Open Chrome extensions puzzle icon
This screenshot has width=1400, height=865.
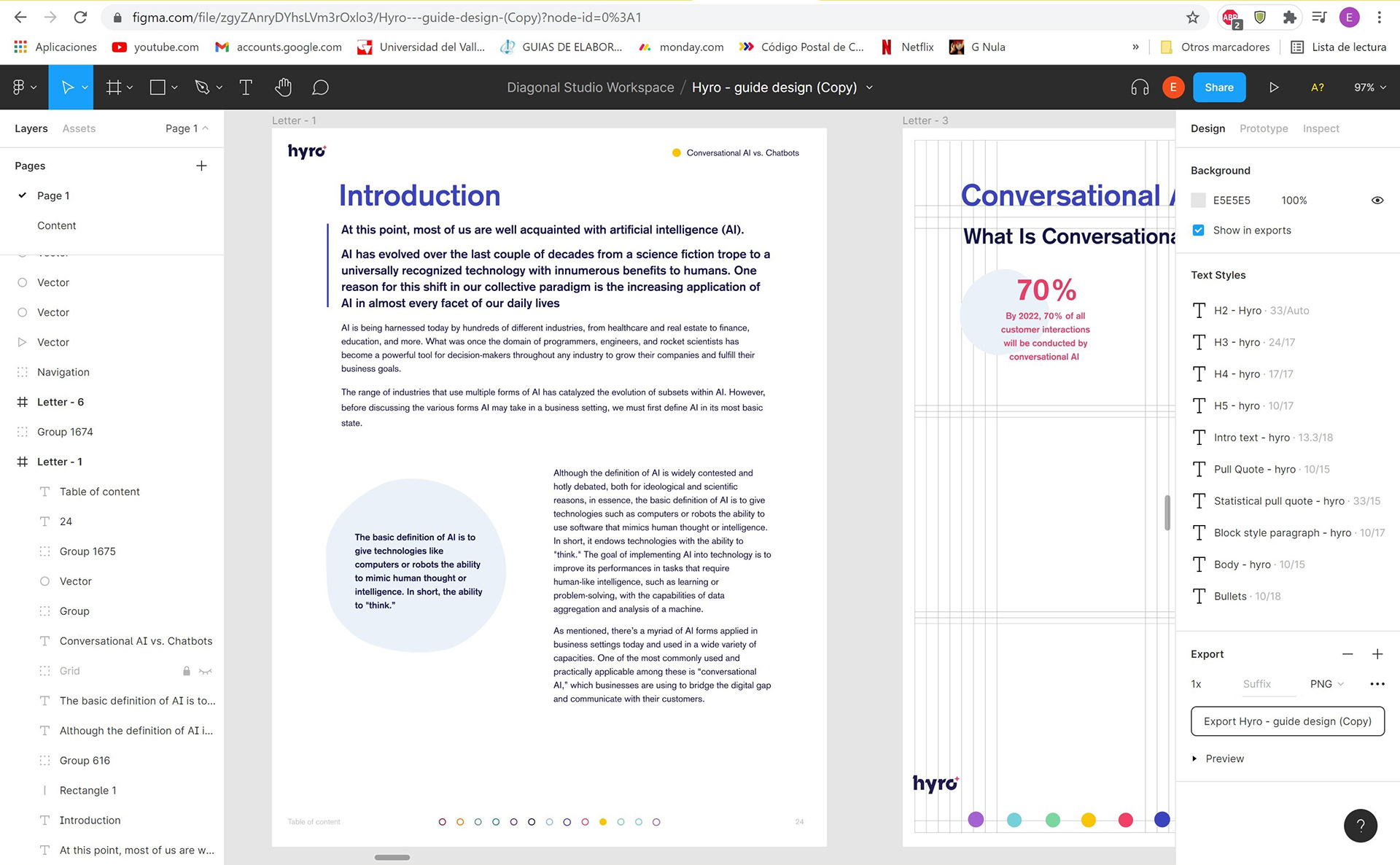[x=1290, y=18]
